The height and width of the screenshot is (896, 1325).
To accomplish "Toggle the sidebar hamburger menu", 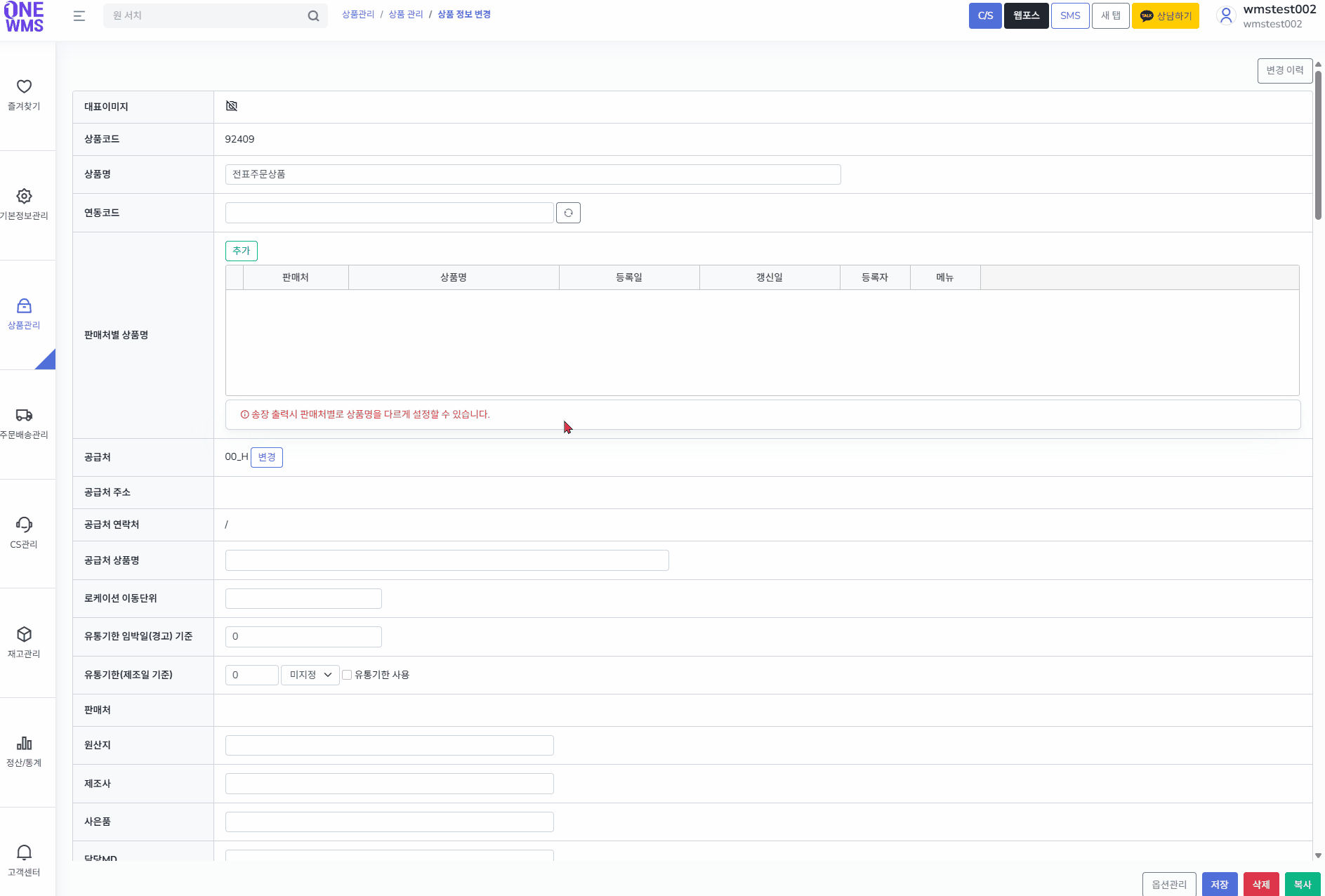I will (x=79, y=16).
